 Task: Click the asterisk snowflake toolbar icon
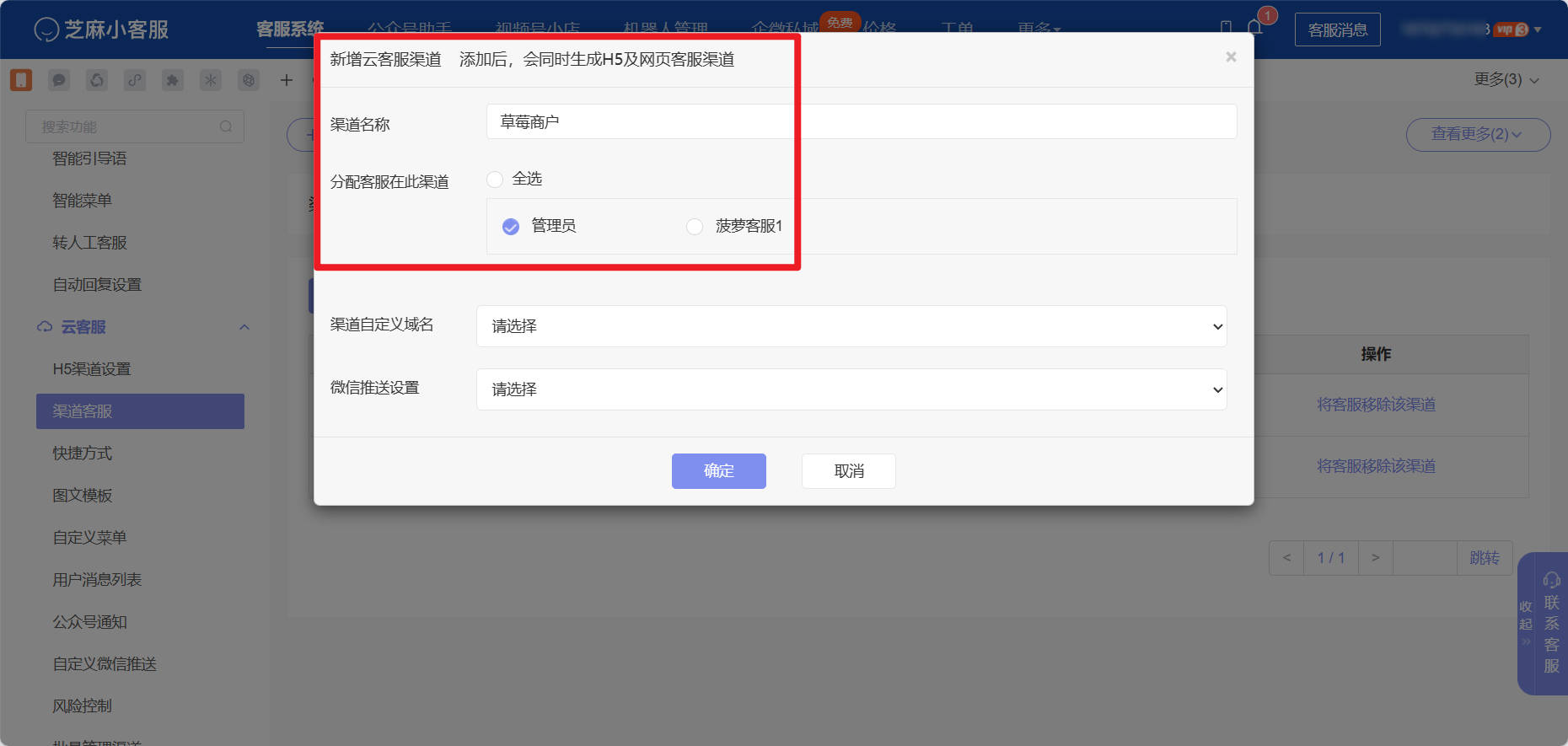[x=211, y=80]
